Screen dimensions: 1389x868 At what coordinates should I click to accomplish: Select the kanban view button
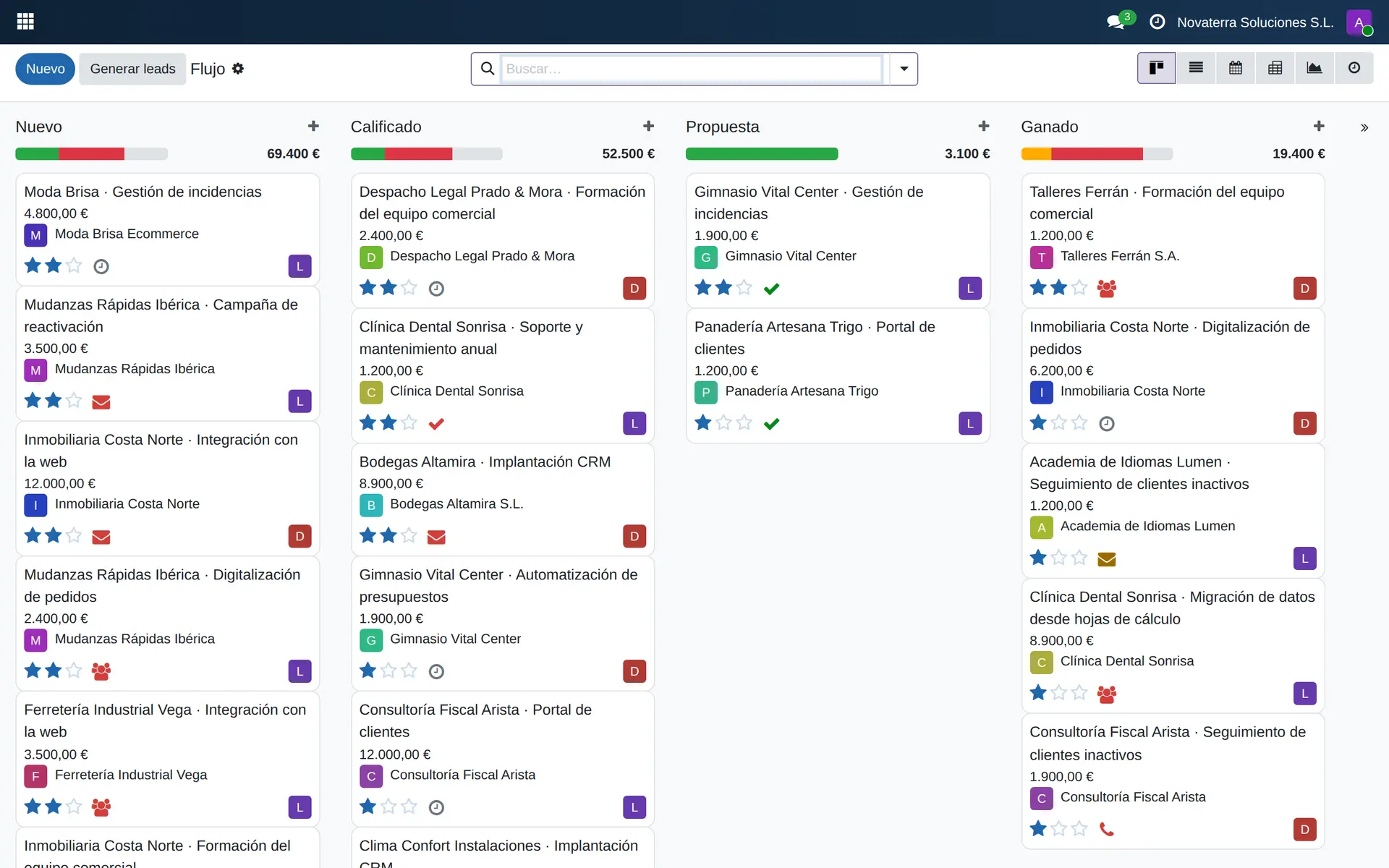pos(1156,68)
